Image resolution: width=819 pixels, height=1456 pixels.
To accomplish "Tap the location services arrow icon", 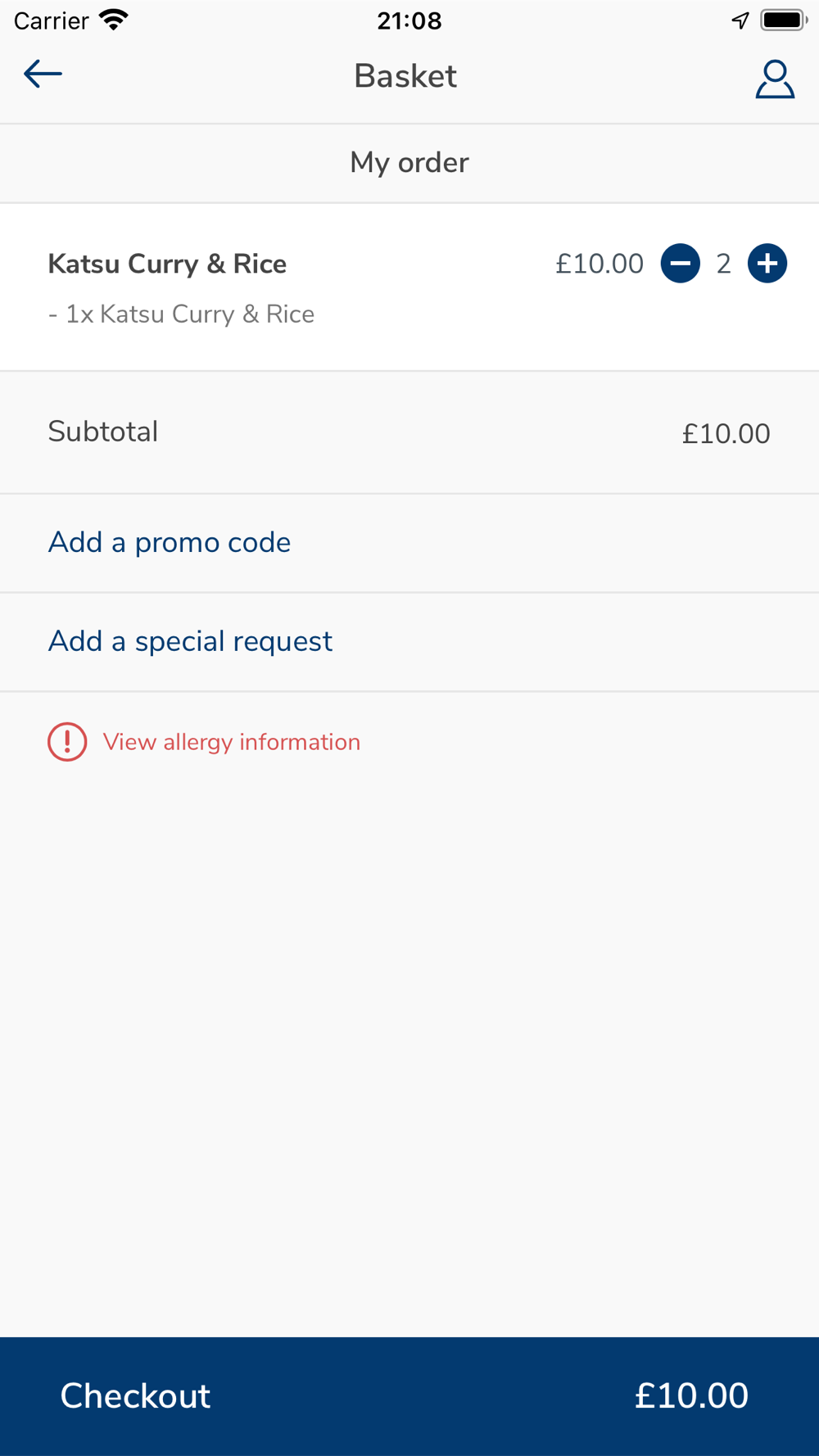I will 740,20.
